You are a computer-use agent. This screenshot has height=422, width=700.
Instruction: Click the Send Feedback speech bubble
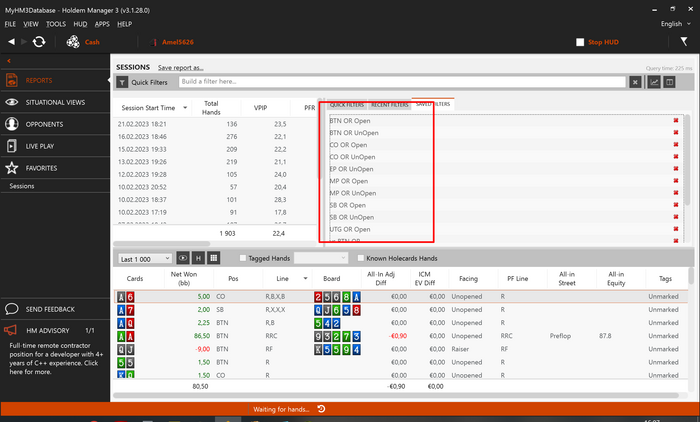(12, 309)
